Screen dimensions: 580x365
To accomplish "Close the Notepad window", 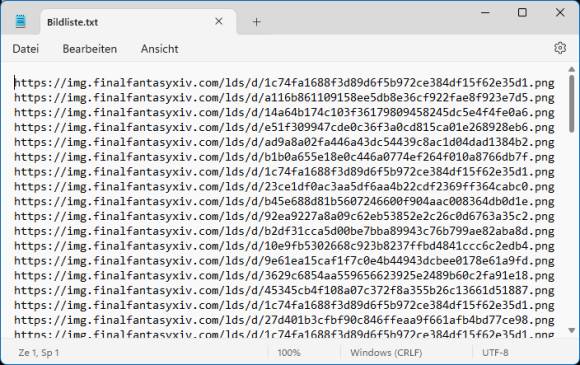I will tap(560, 13).
